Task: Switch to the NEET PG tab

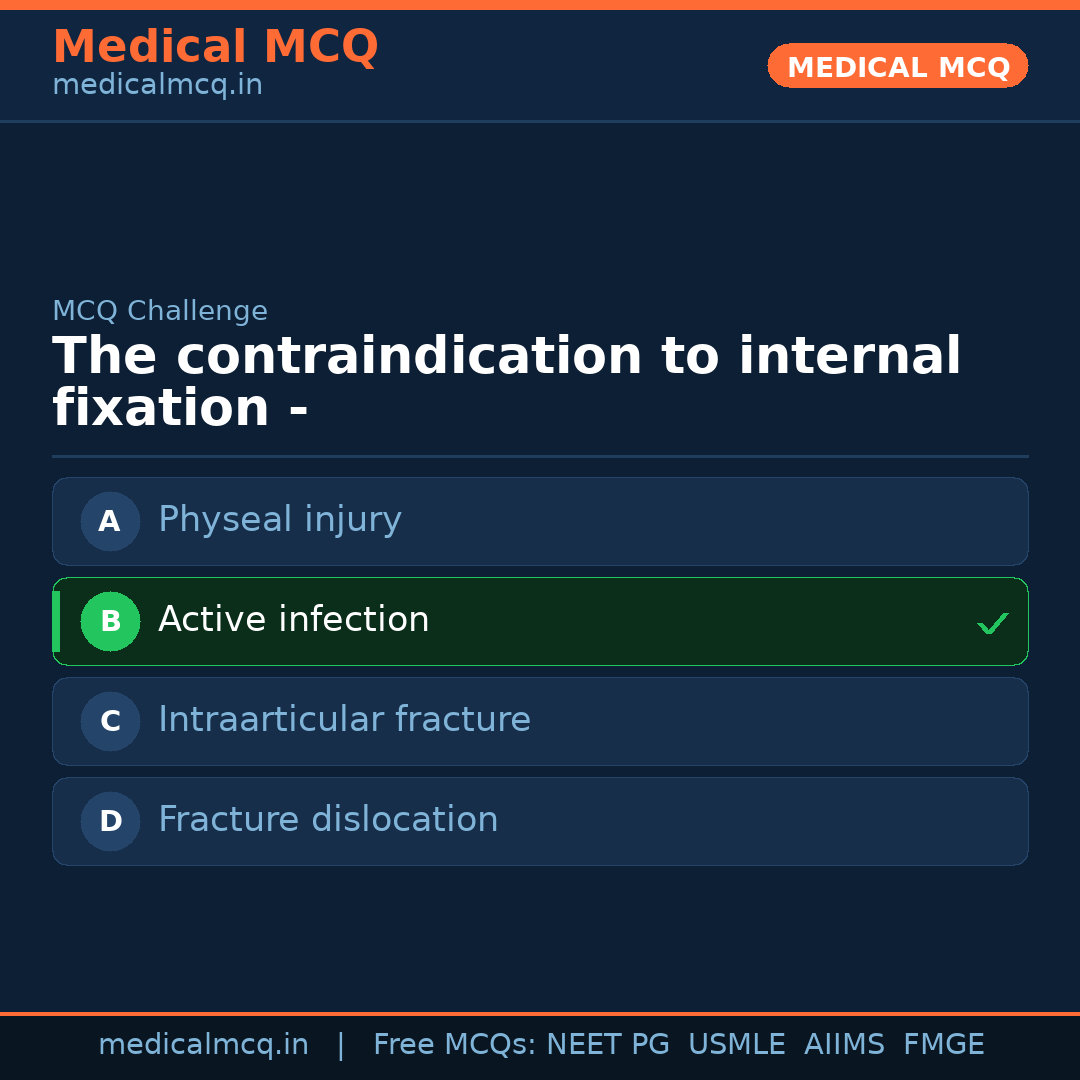Action: point(607,1044)
